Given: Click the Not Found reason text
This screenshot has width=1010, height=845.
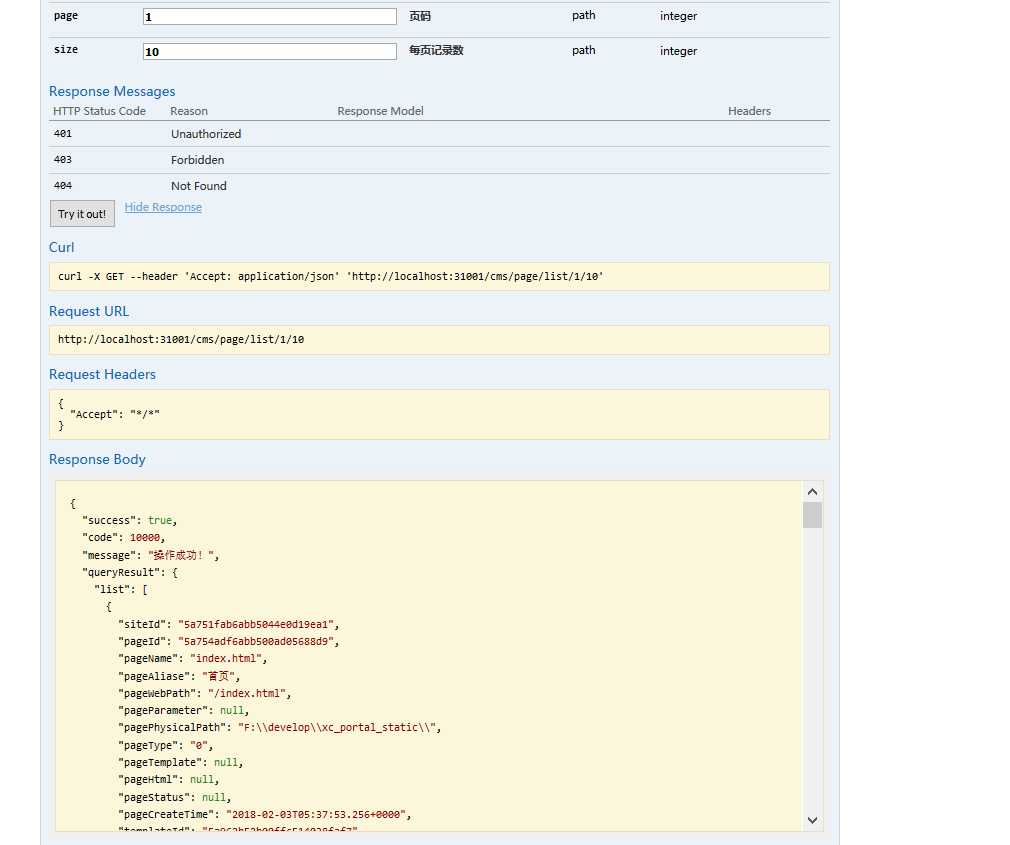Looking at the screenshot, I should click(199, 186).
